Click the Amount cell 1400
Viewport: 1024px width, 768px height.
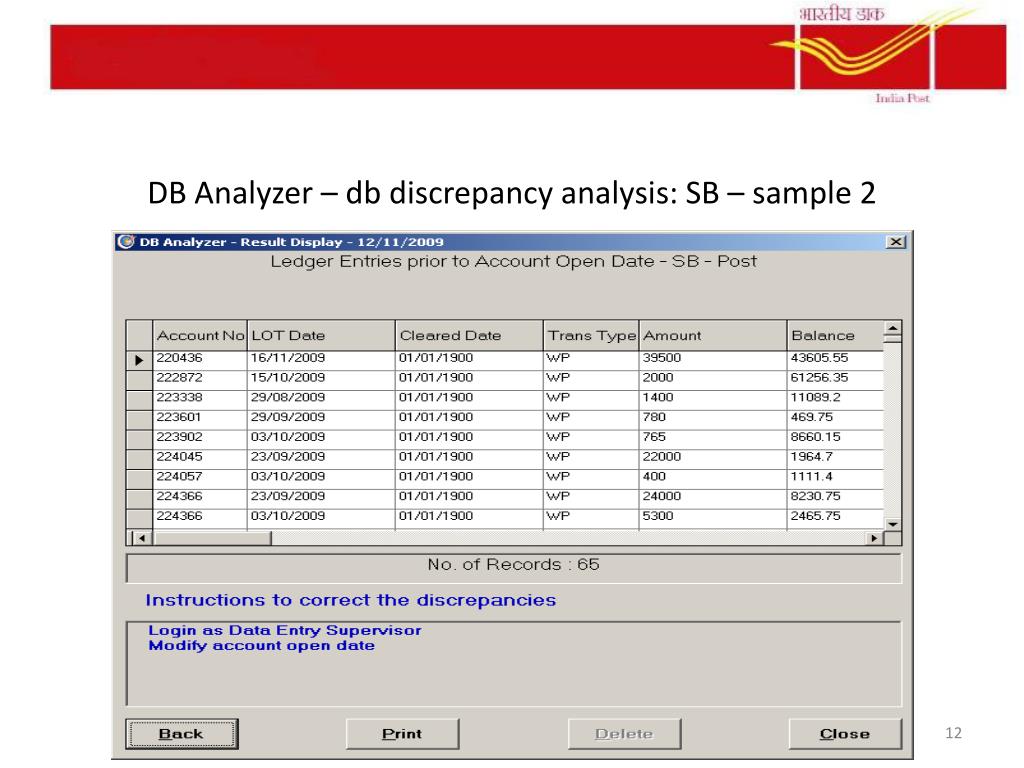tap(713, 398)
